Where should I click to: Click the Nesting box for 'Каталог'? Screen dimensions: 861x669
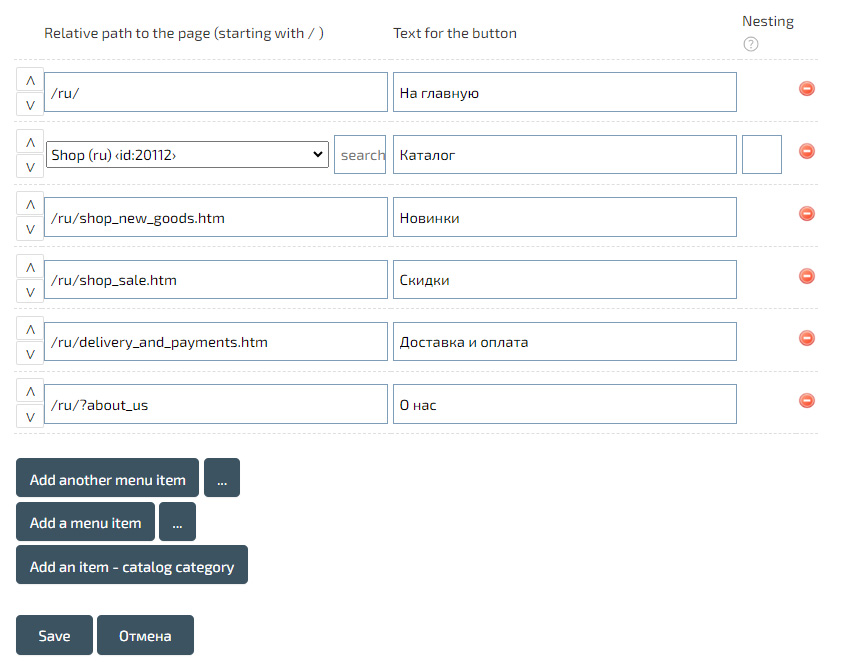click(x=761, y=155)
